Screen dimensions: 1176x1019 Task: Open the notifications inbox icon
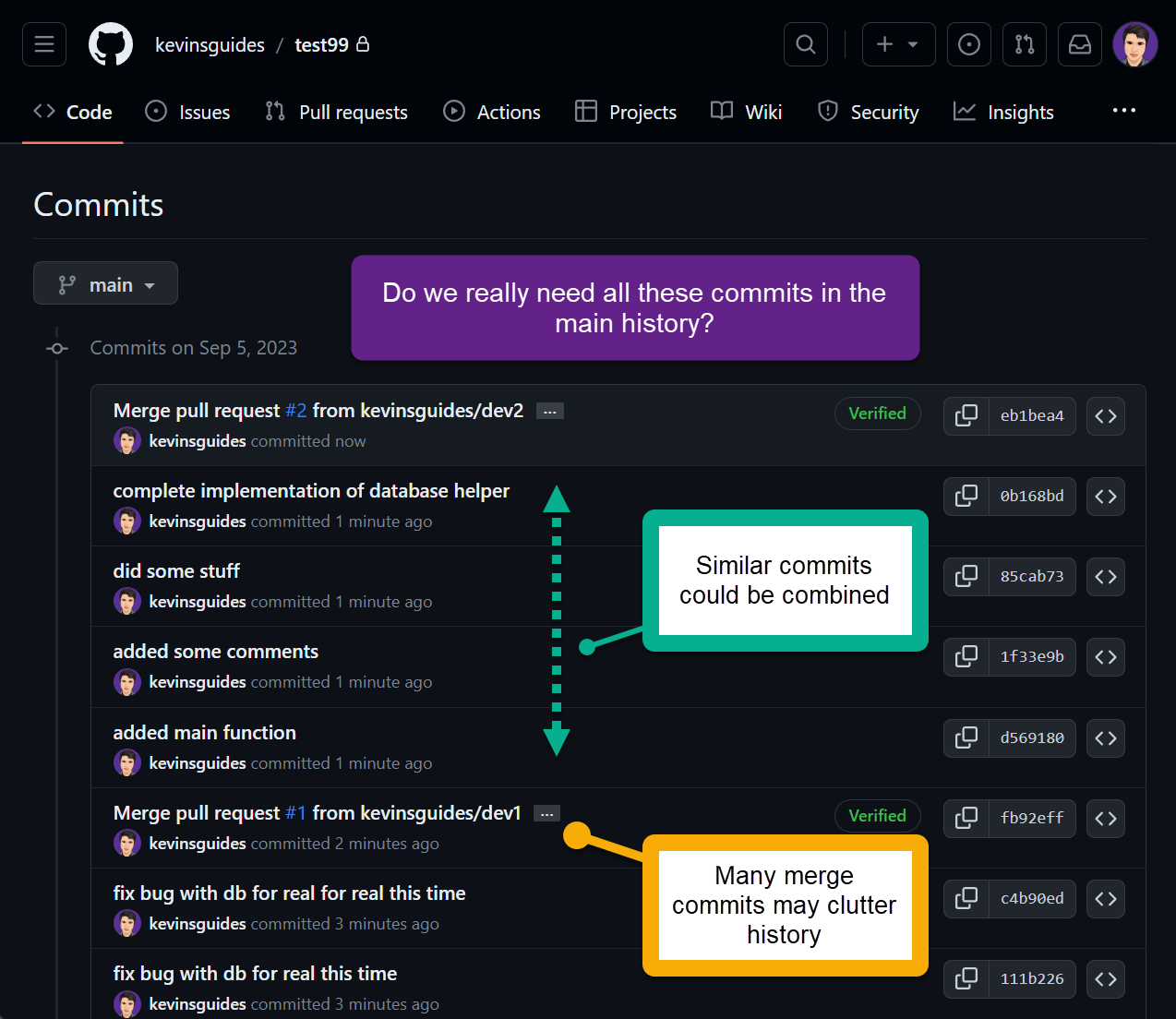(x=1080, y=44)
